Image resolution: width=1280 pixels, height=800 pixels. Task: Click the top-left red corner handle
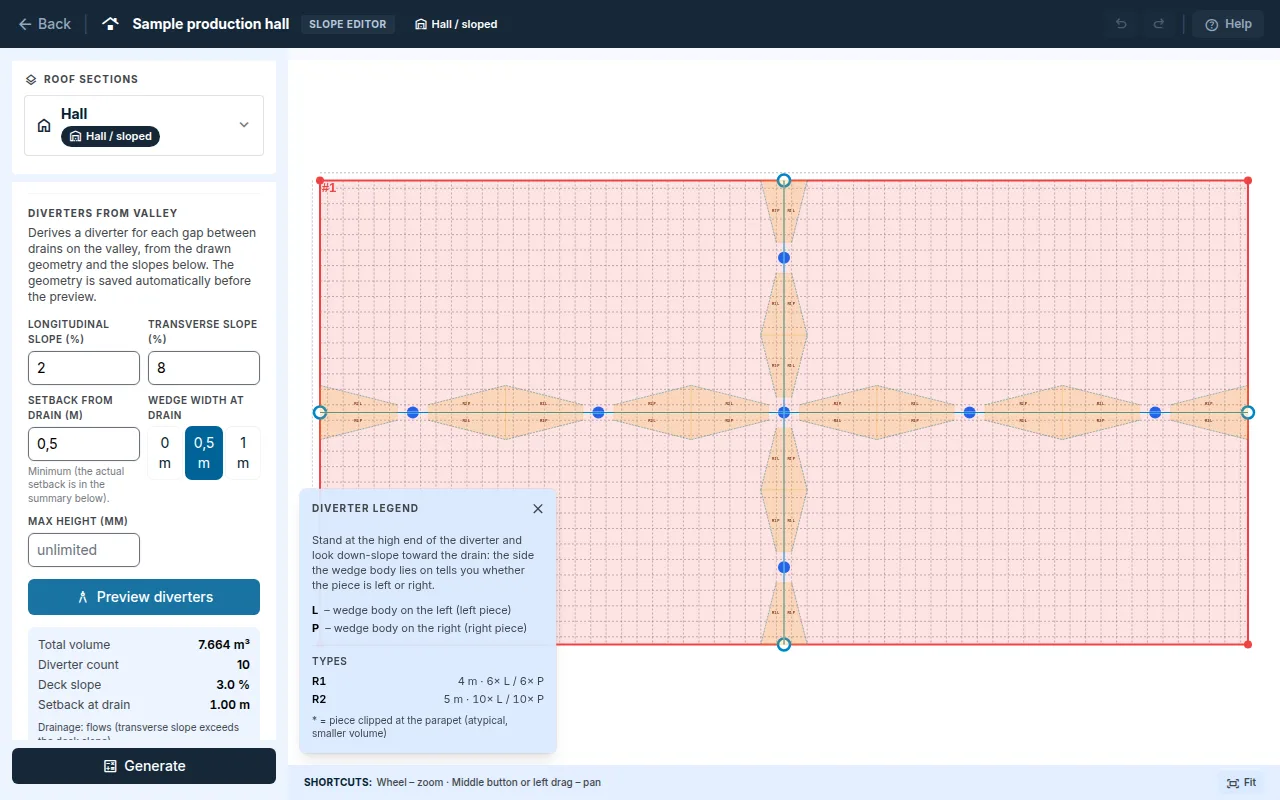pos(320,180)
